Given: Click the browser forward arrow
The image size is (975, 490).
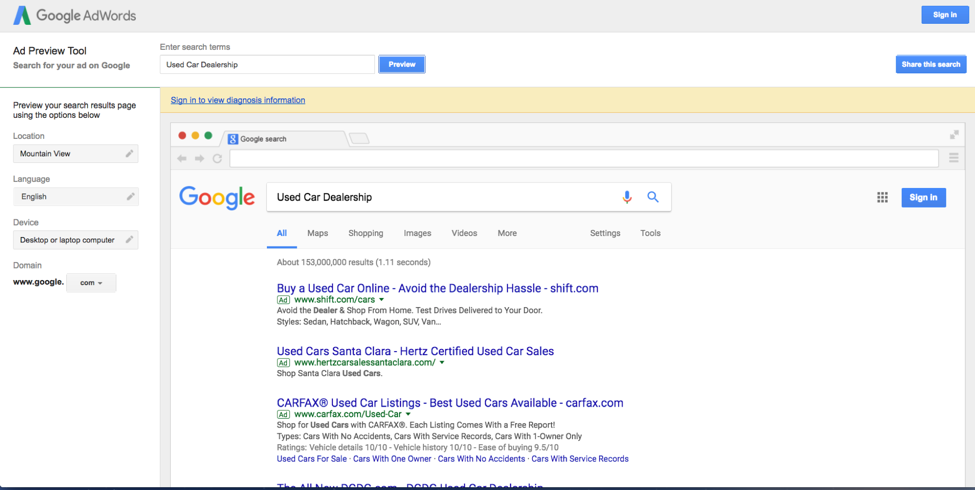Looking at the screenshot, I should 200,159.
